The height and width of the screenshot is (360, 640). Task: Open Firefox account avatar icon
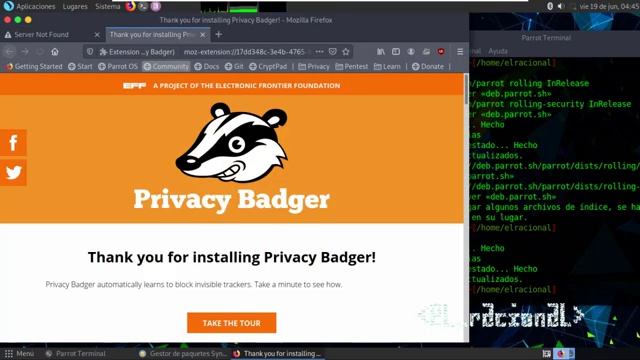(411, 52)
